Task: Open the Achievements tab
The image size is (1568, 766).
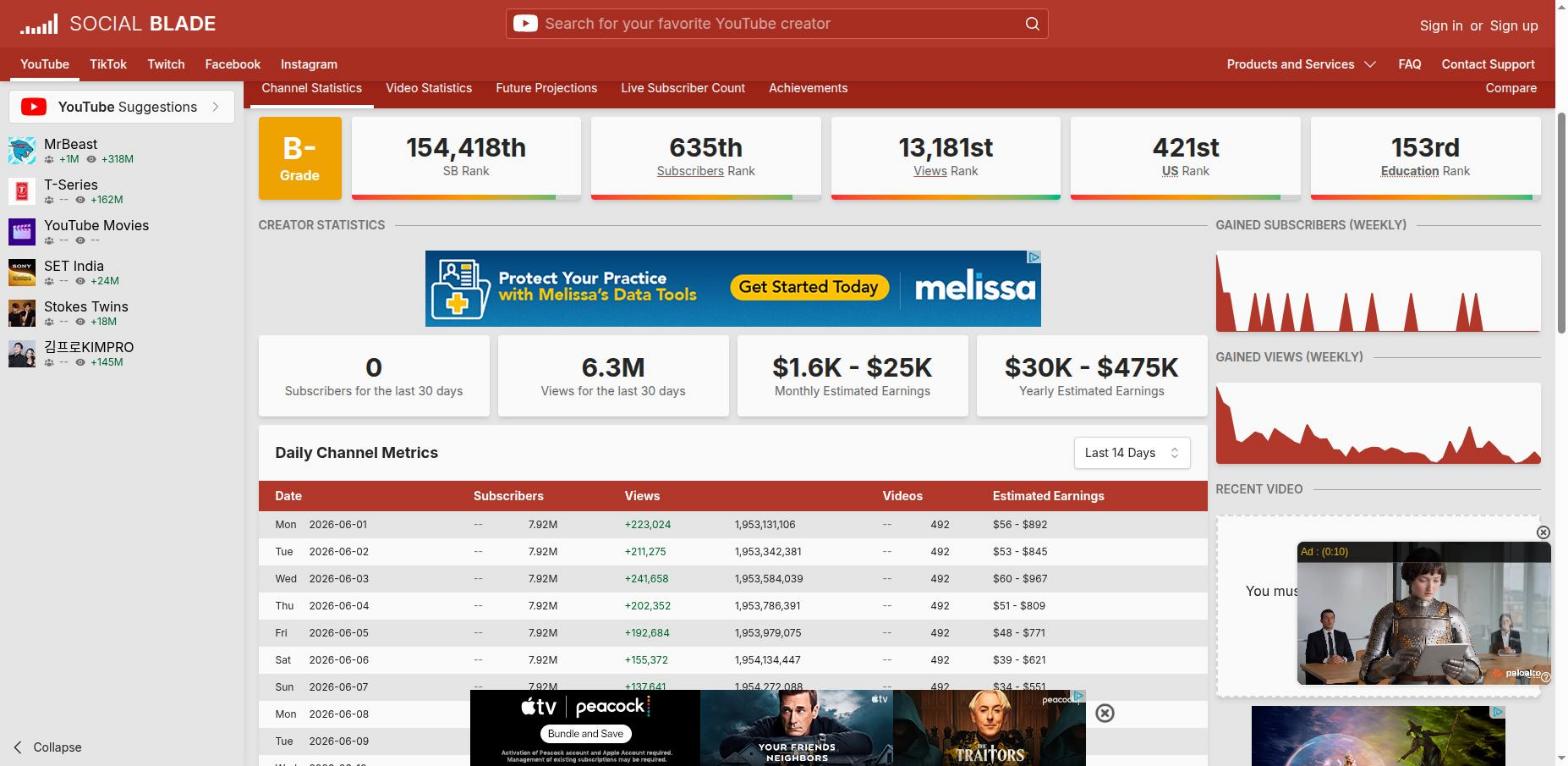Action: pos(808,88)
